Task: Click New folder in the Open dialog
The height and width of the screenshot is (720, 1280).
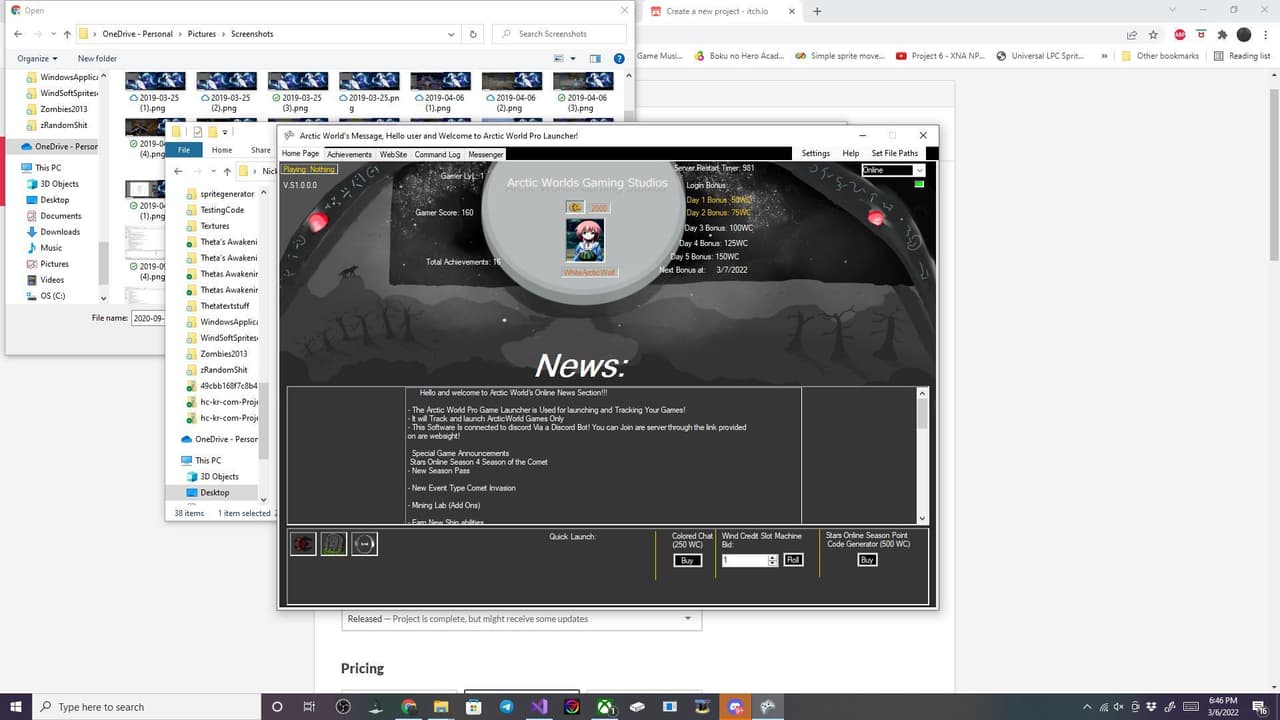Action: point(97,59)
